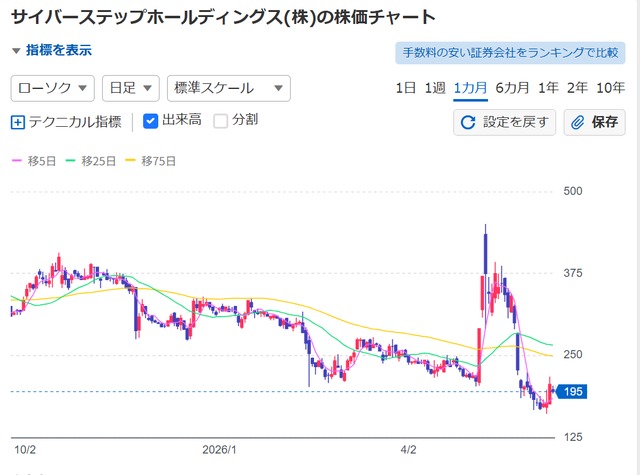The height and width of the screenshot is (475, 640).
Task: Toggle the 移5日 moving average legend
Action: pos(34,161)
